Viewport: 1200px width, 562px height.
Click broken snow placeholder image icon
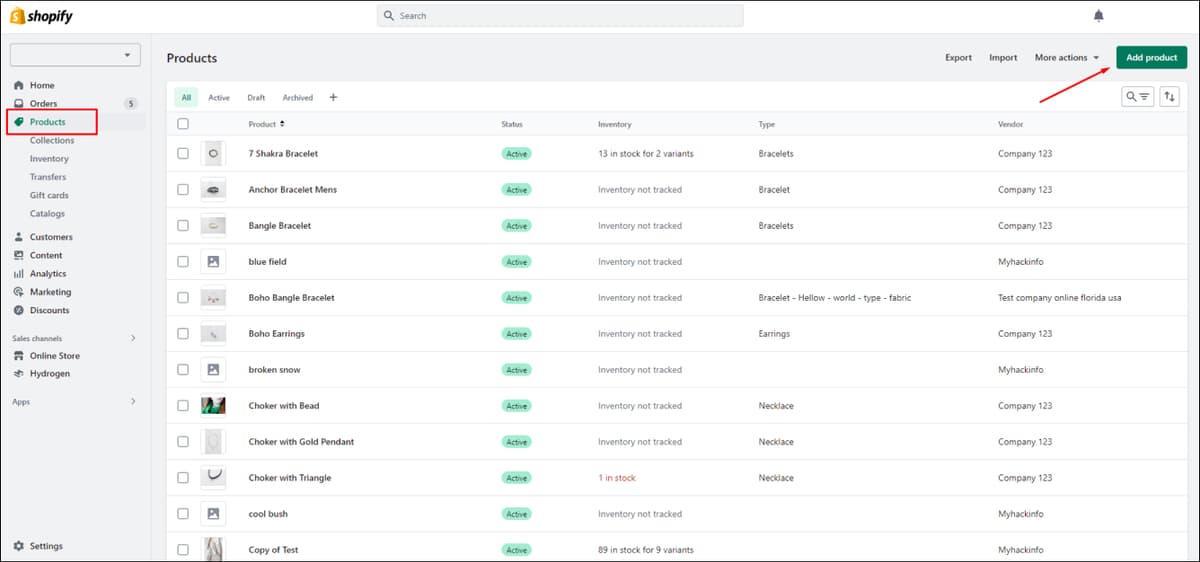(x=213, y=369)
